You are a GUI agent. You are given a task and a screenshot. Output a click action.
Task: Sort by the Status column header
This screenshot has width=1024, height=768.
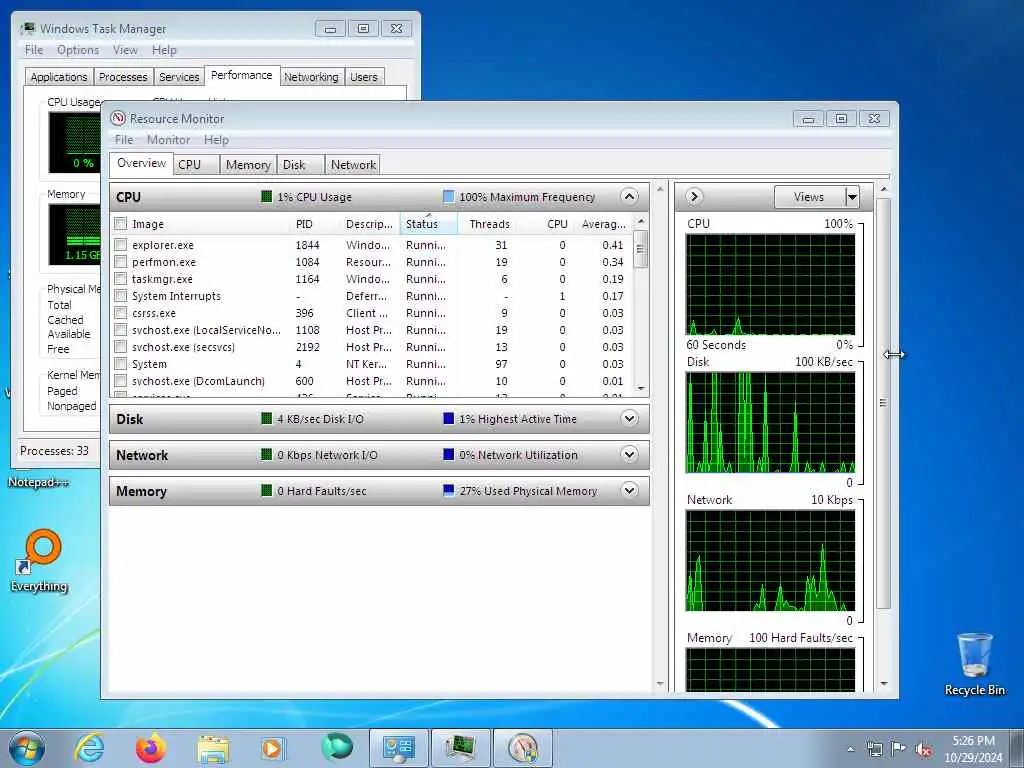[x=428, y=224]
